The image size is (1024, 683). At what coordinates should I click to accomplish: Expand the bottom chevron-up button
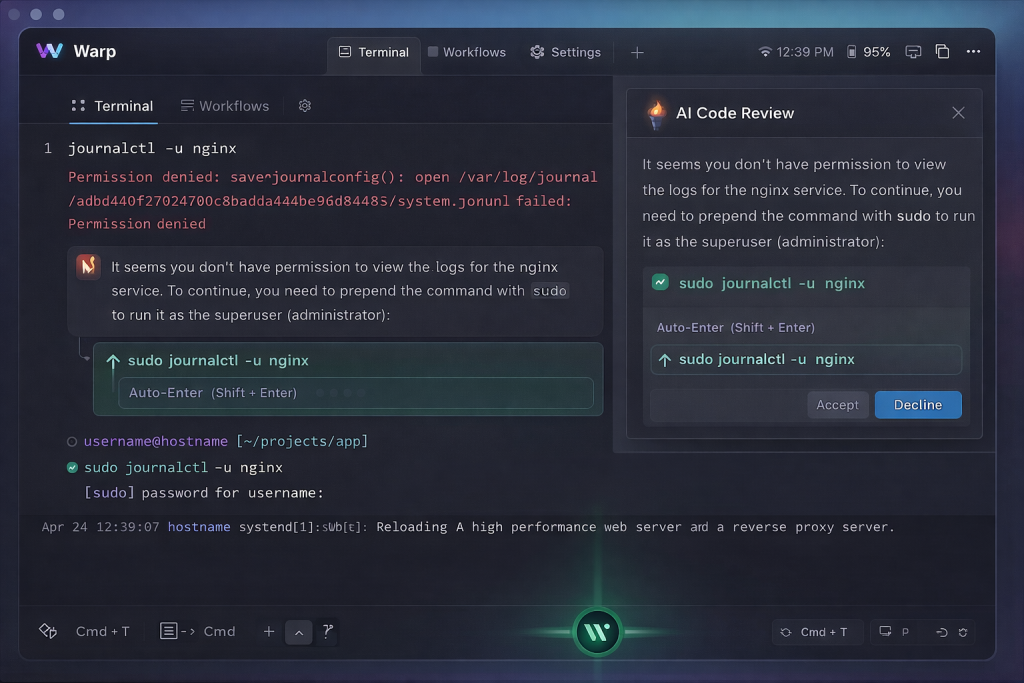[298, 632]
